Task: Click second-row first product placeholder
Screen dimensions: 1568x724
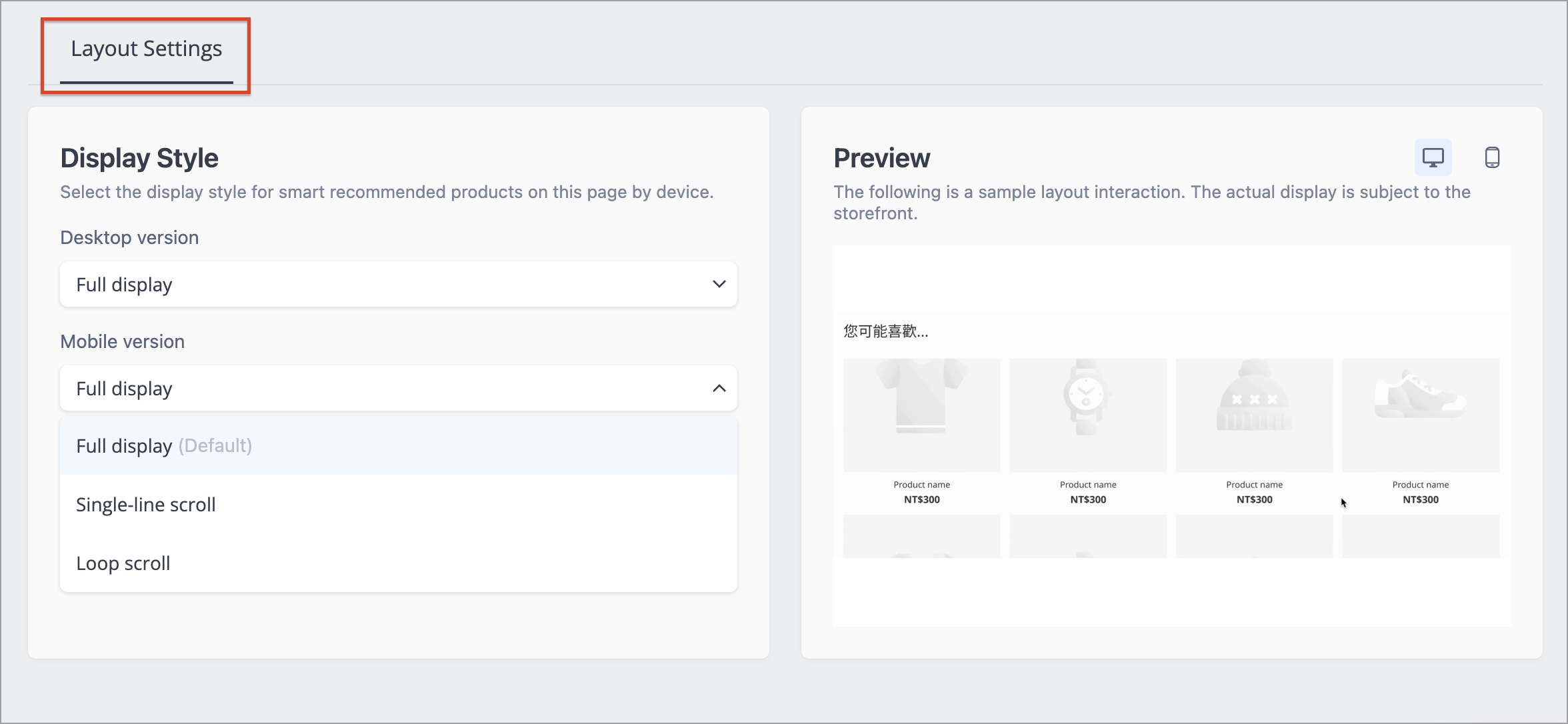Action: (921, 536)
